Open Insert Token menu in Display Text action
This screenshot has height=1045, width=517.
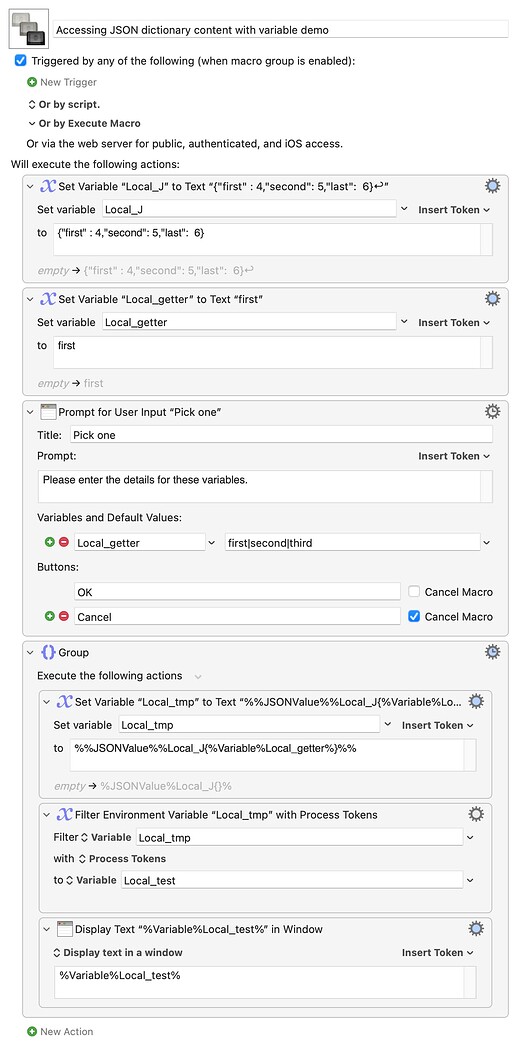pos(438,952)
